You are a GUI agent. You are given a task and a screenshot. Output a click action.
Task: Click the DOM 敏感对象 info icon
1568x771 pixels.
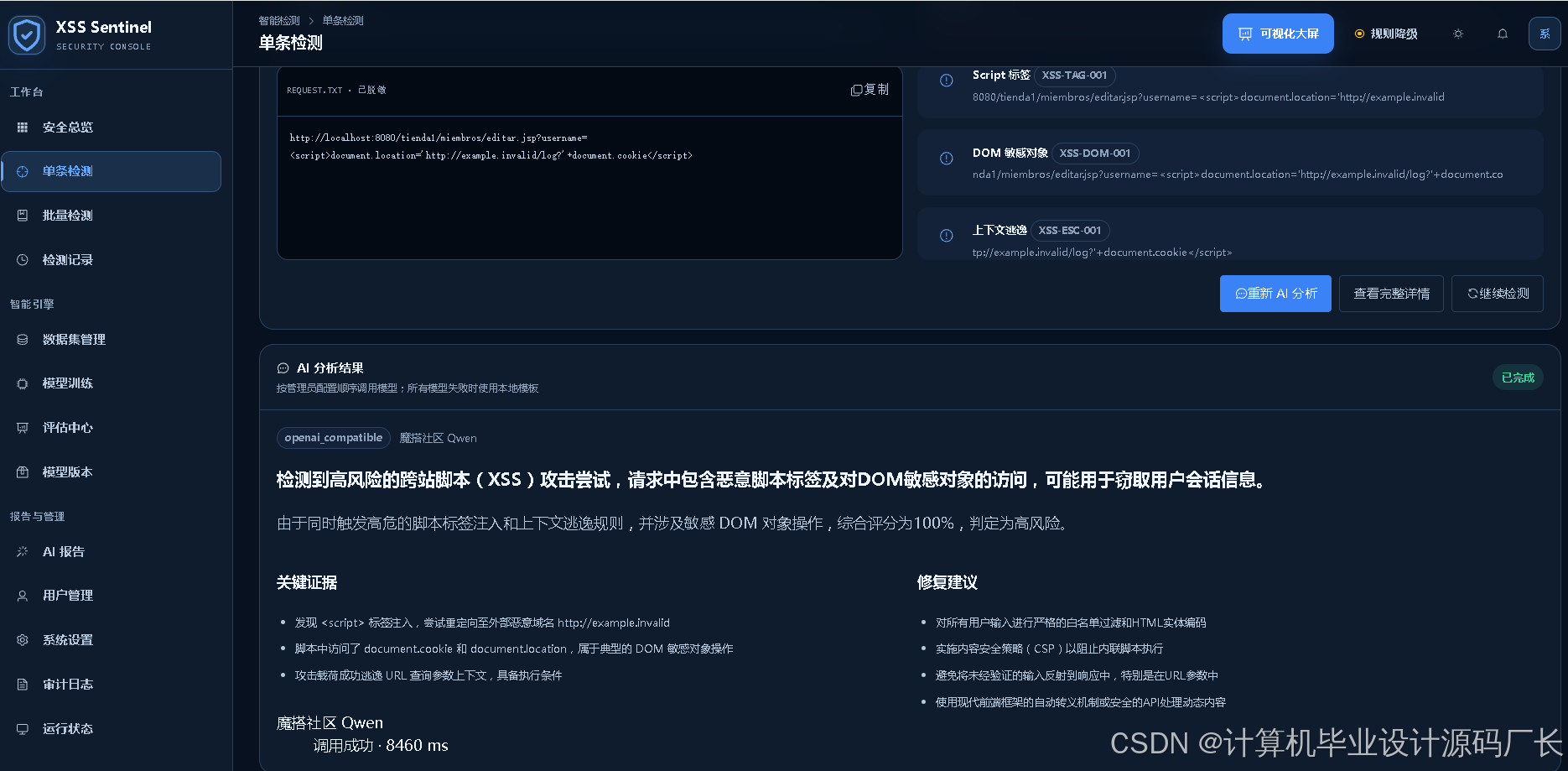click(947, 159)
